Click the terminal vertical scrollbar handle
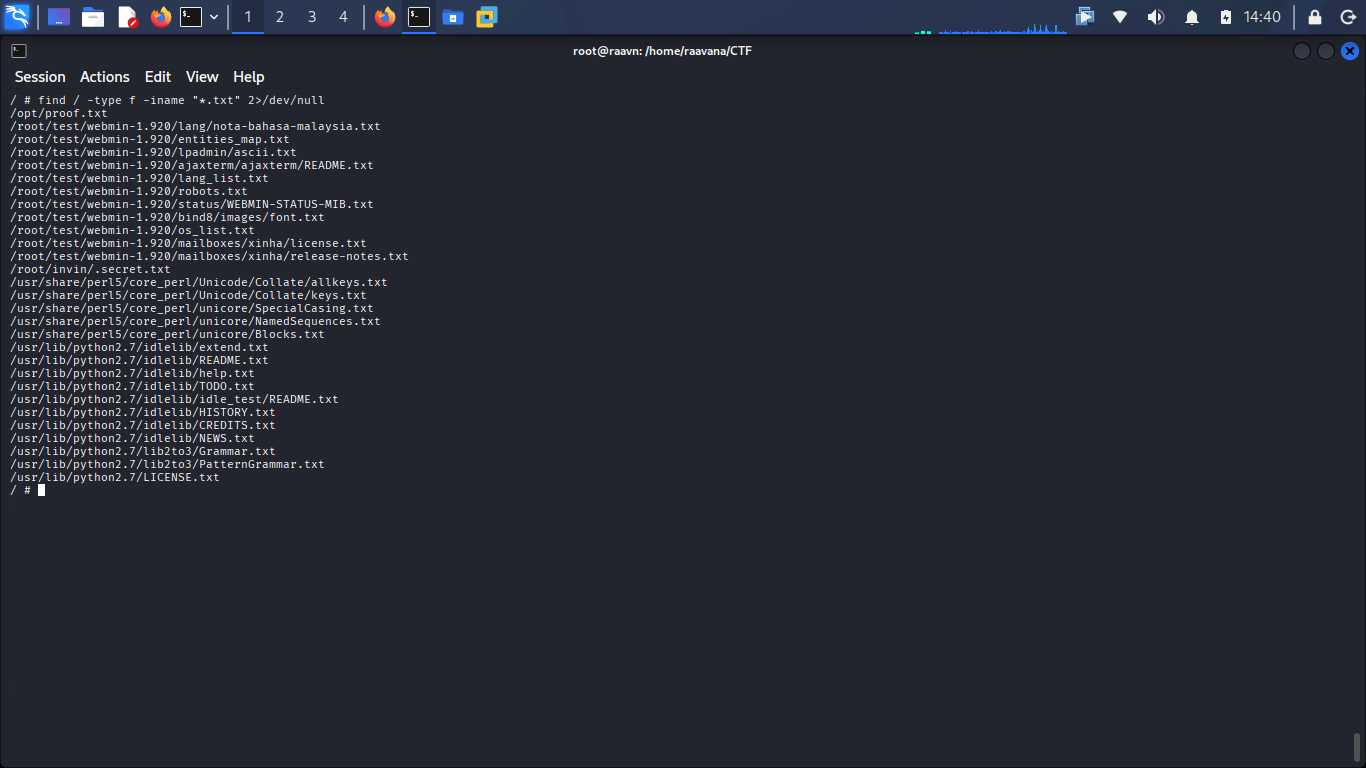 pos(1357,747)
